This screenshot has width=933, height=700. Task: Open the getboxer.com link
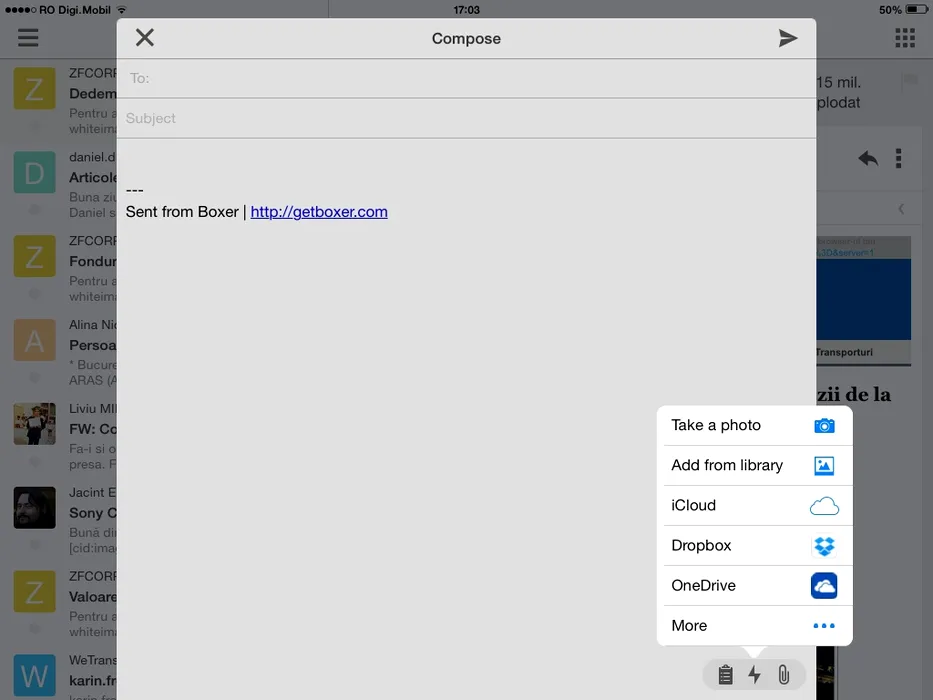(319, 212)
